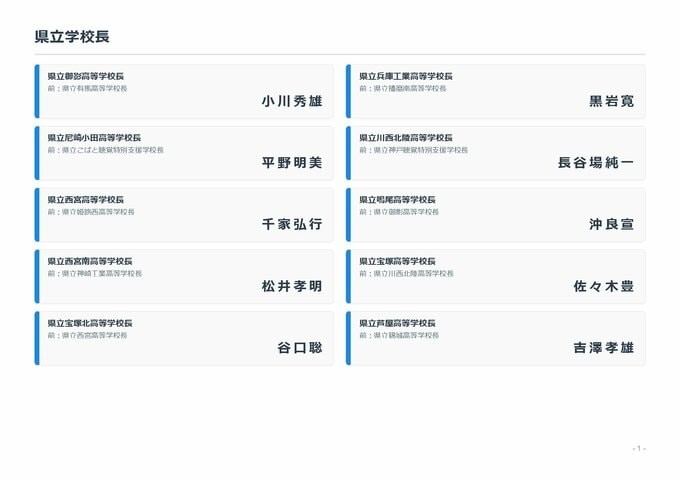Click the 県立学校長 page heading
This screenshot has width=680, height=480.
pyautogui.click(x=72, y=37)
